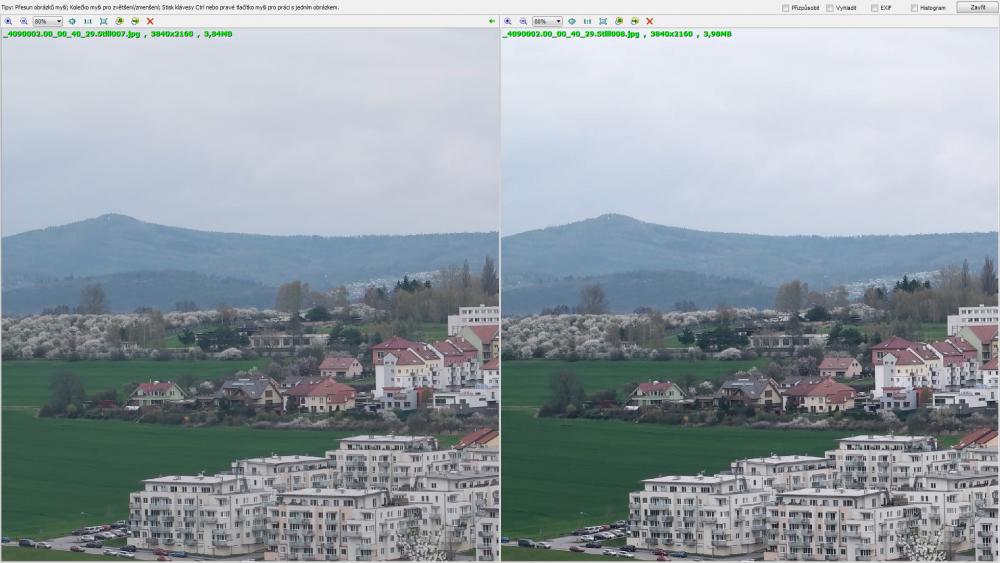
Task: Click red X delete icon in right pane
Action: (x=649, y=21)
